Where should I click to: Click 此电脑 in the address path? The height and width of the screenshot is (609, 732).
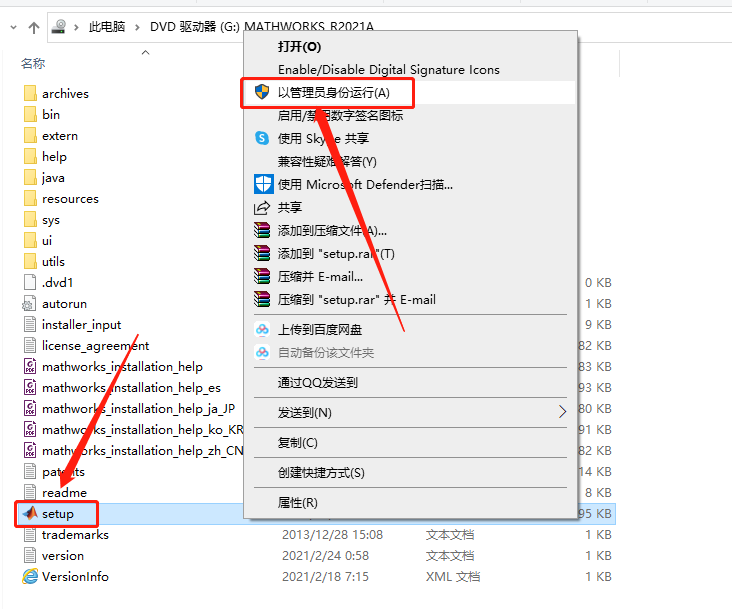point(107,27)
